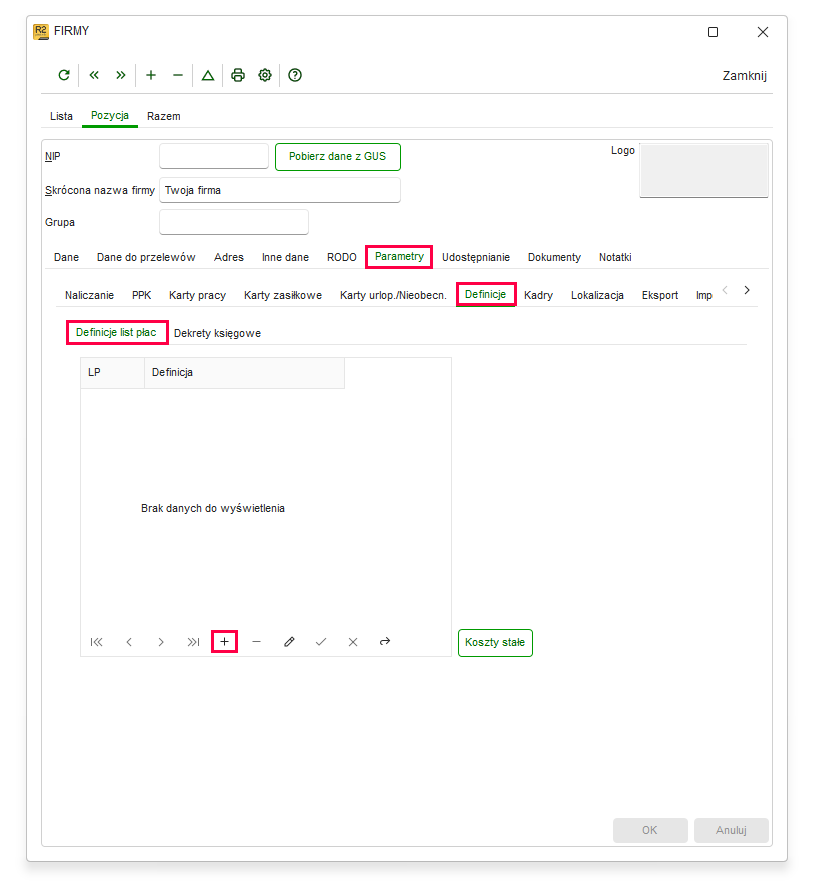This screenshot has height=883, width=813.
Task: Open the RODO tab
Action: tap(342, 257)
